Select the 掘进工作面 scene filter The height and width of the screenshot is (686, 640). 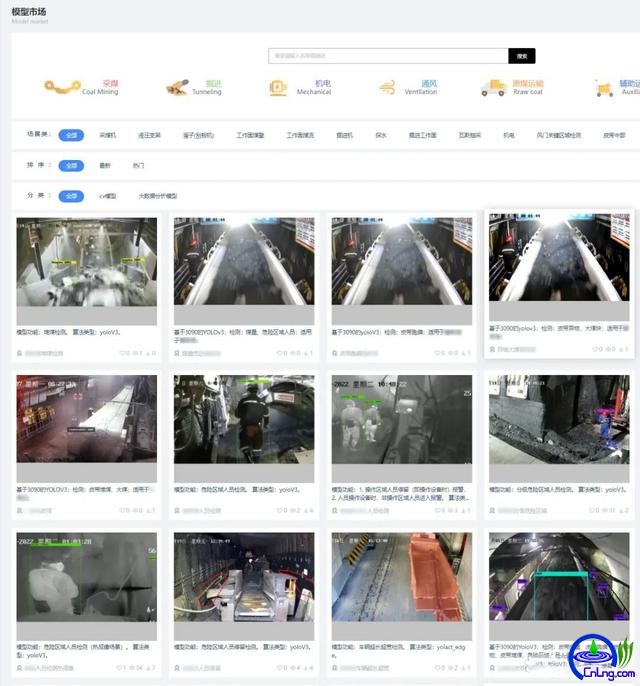coord(423,135)
